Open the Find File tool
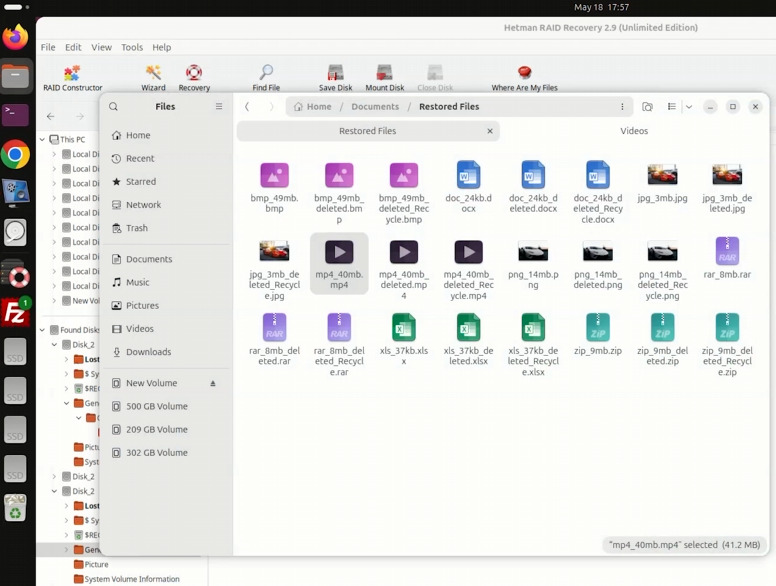Image resolution: width=776 pixels, height=586 pixels. click(266, 78)
